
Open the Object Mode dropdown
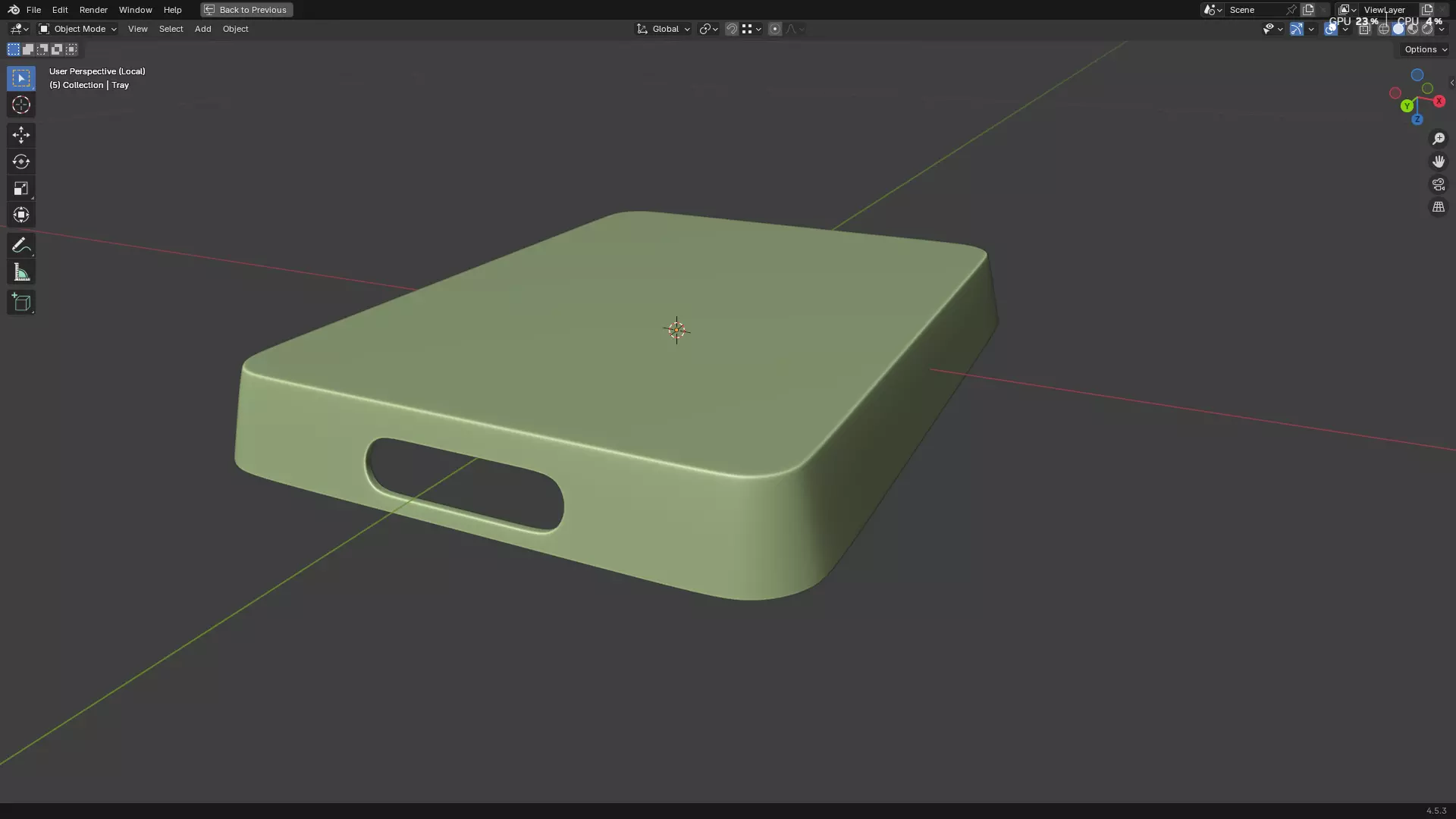[77, 29]
